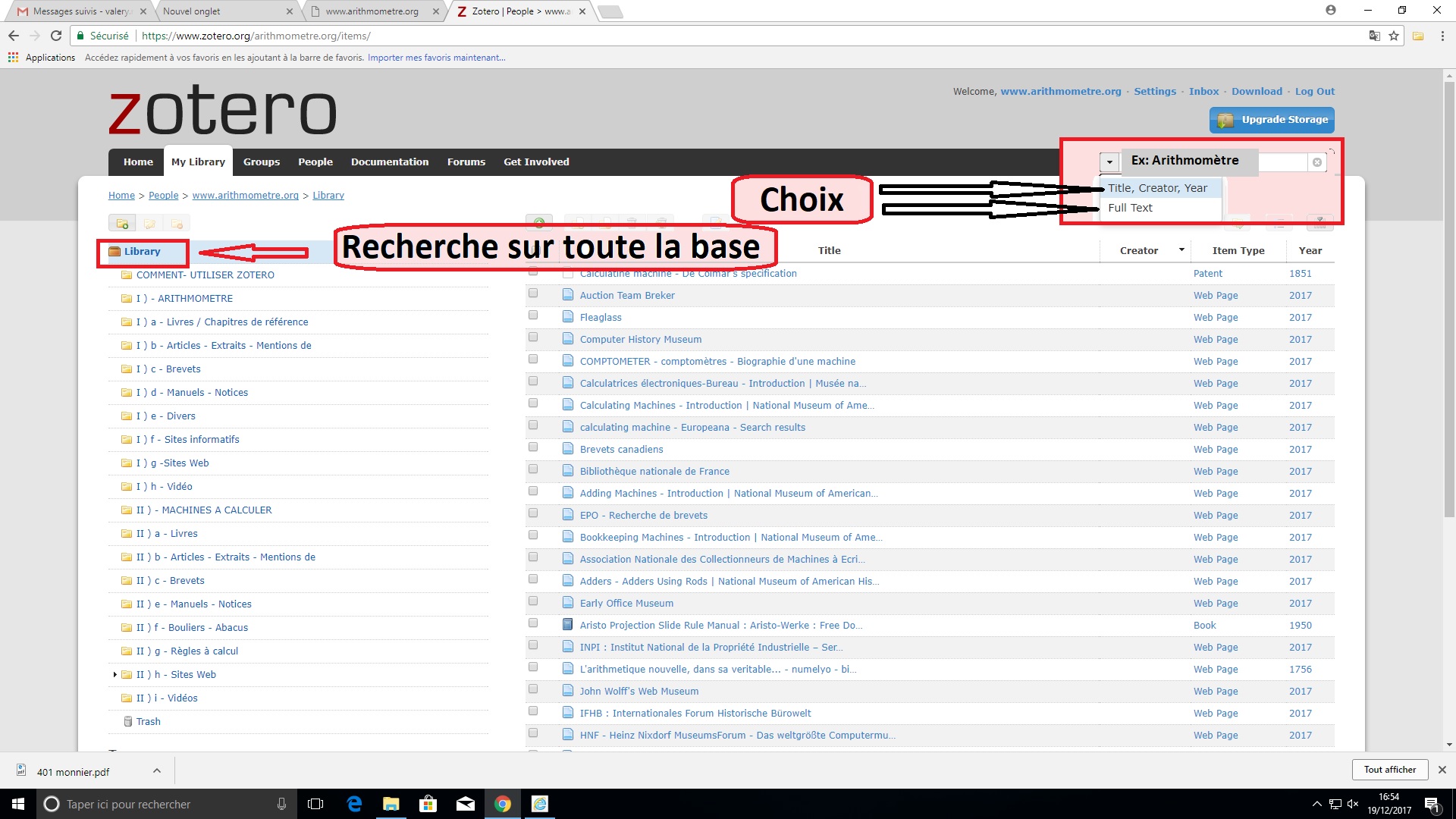
Task: Switch to the www.arithmometre.org browser tab
Action: [372, 11]
